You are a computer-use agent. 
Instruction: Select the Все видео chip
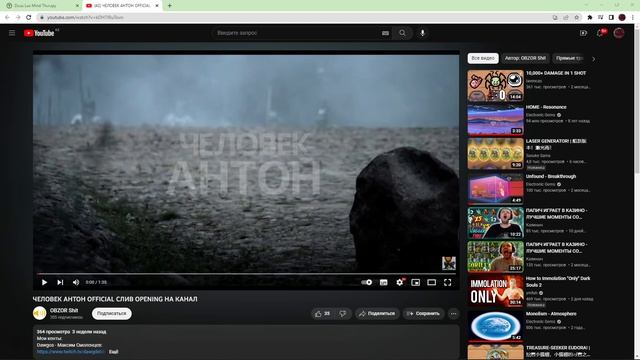483,58
